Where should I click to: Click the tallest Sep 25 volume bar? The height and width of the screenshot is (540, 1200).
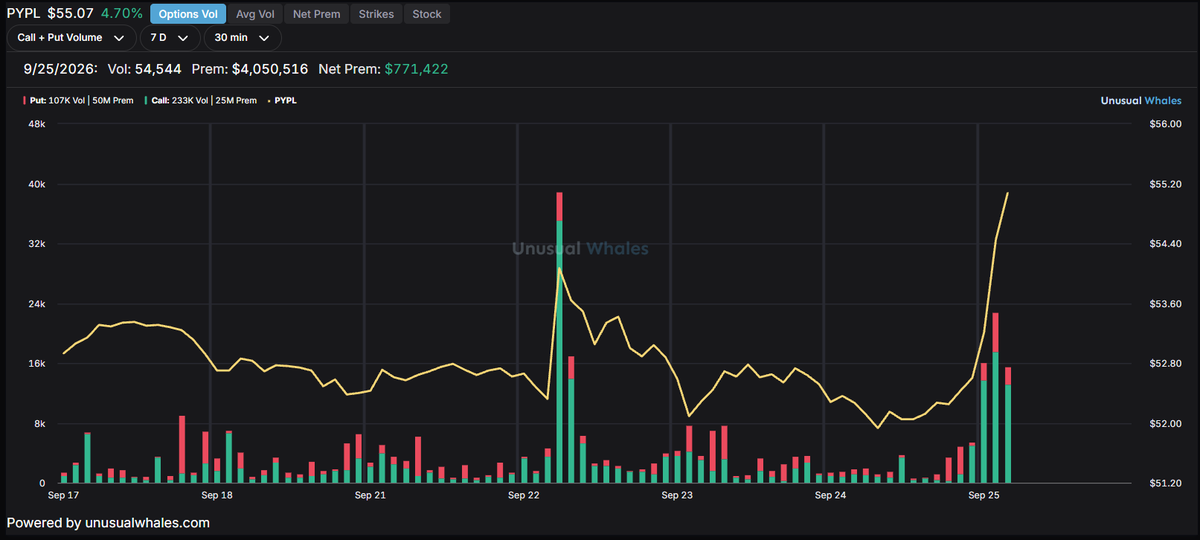point(996,398)
